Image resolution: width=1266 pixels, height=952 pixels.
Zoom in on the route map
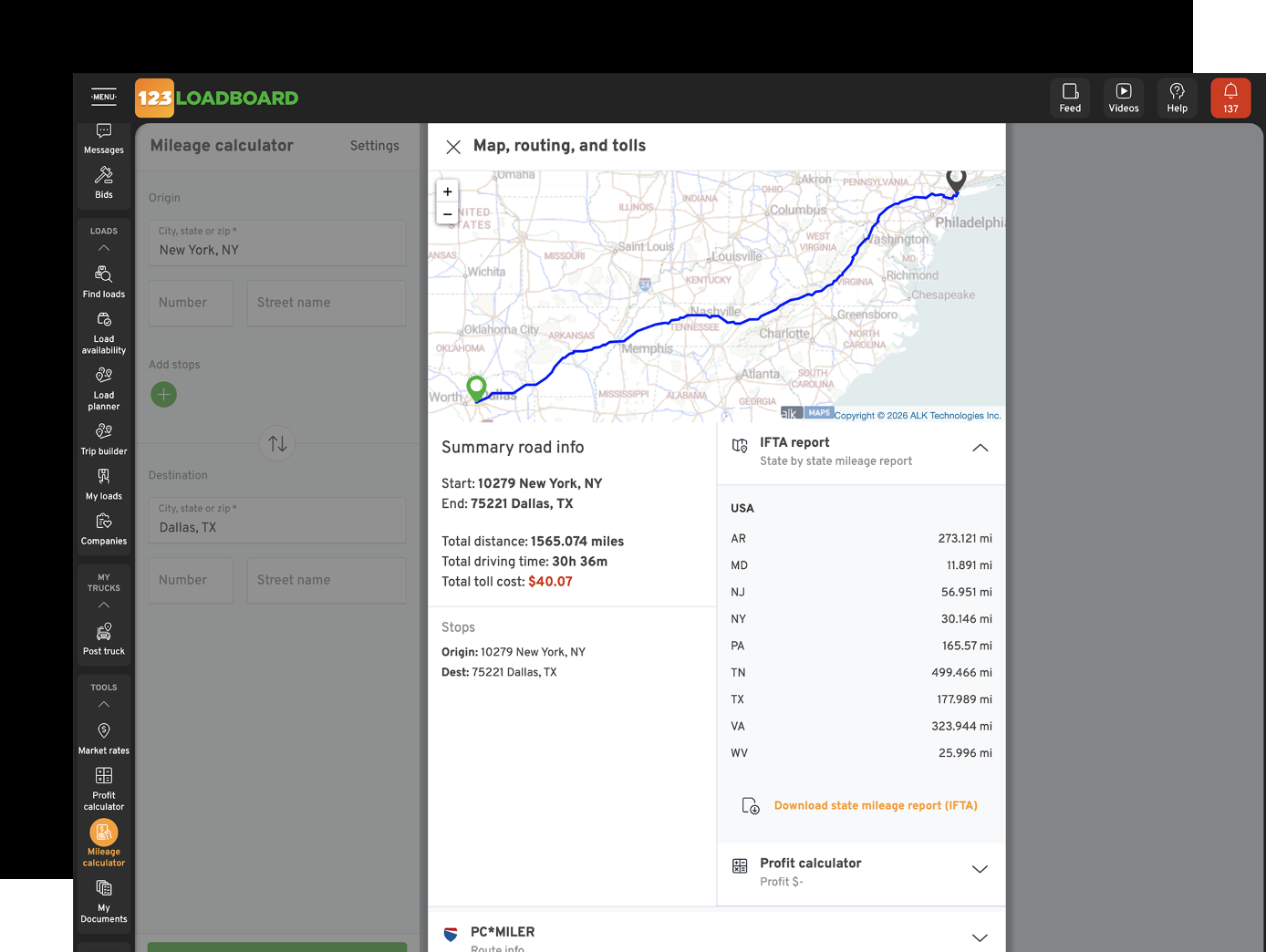448,191
